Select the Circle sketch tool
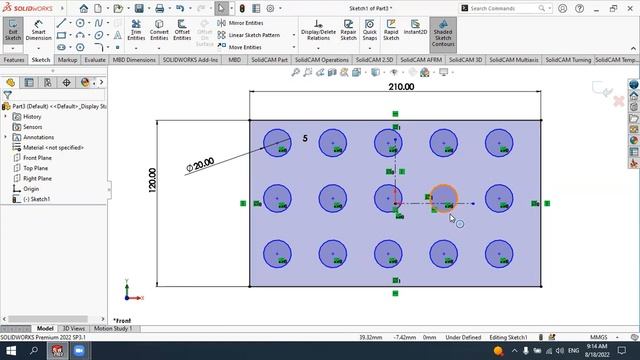The width and height of the screenshot is (640, 360). [x=80, y=23]
